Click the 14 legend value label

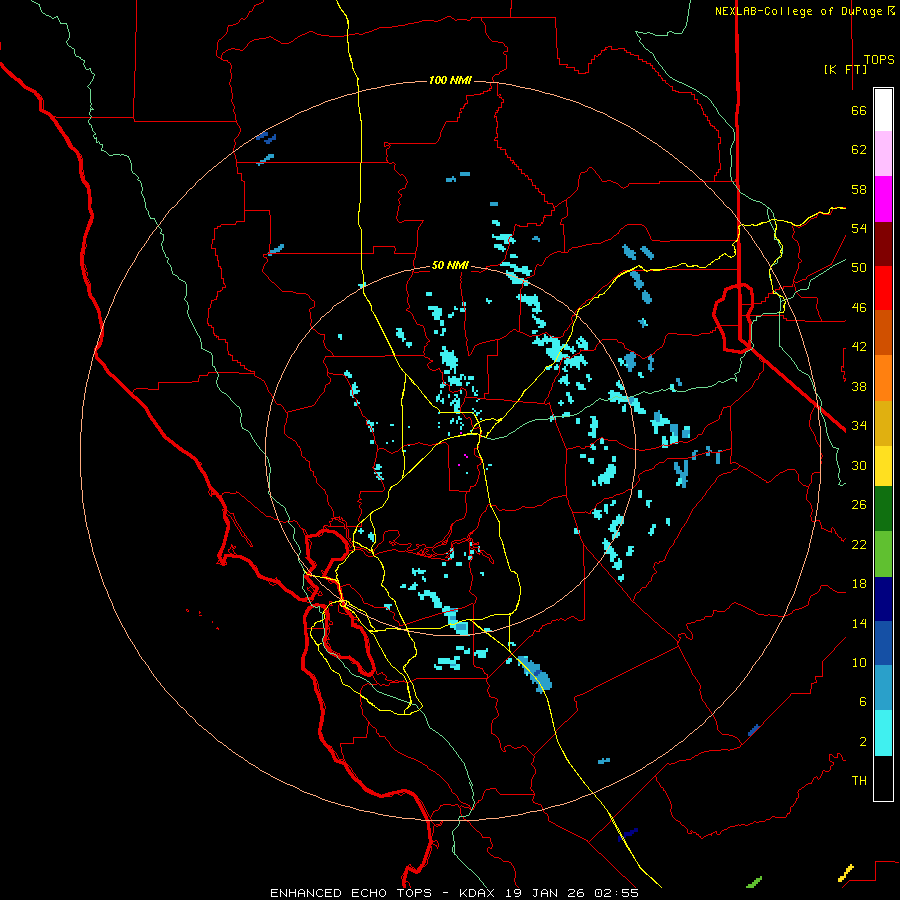859,623
